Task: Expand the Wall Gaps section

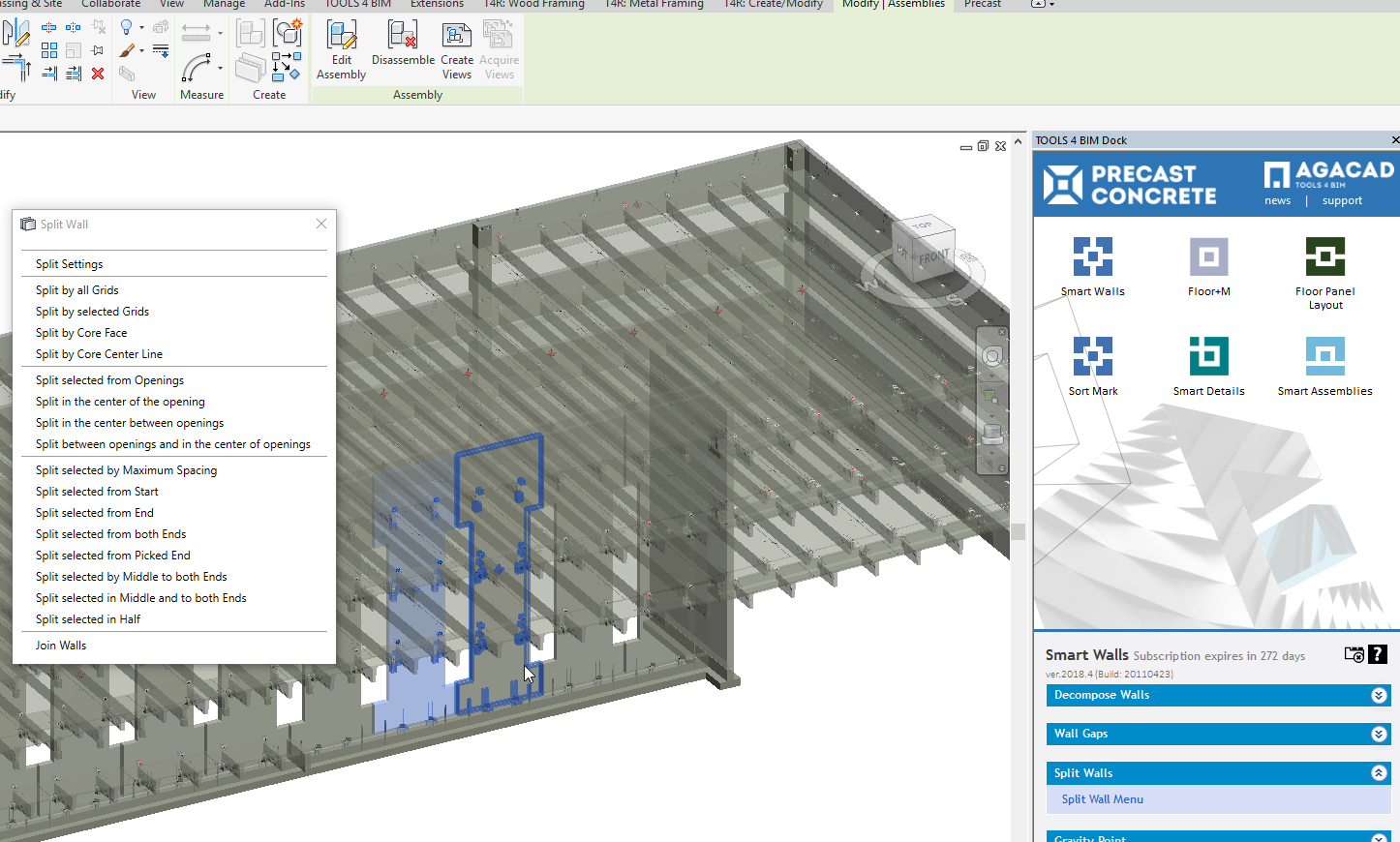Action: pos(1379,735)
